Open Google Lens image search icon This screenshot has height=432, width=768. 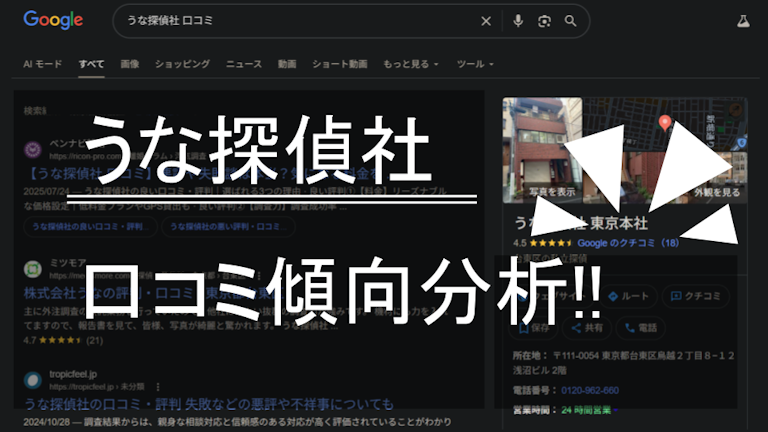[544, 21]
